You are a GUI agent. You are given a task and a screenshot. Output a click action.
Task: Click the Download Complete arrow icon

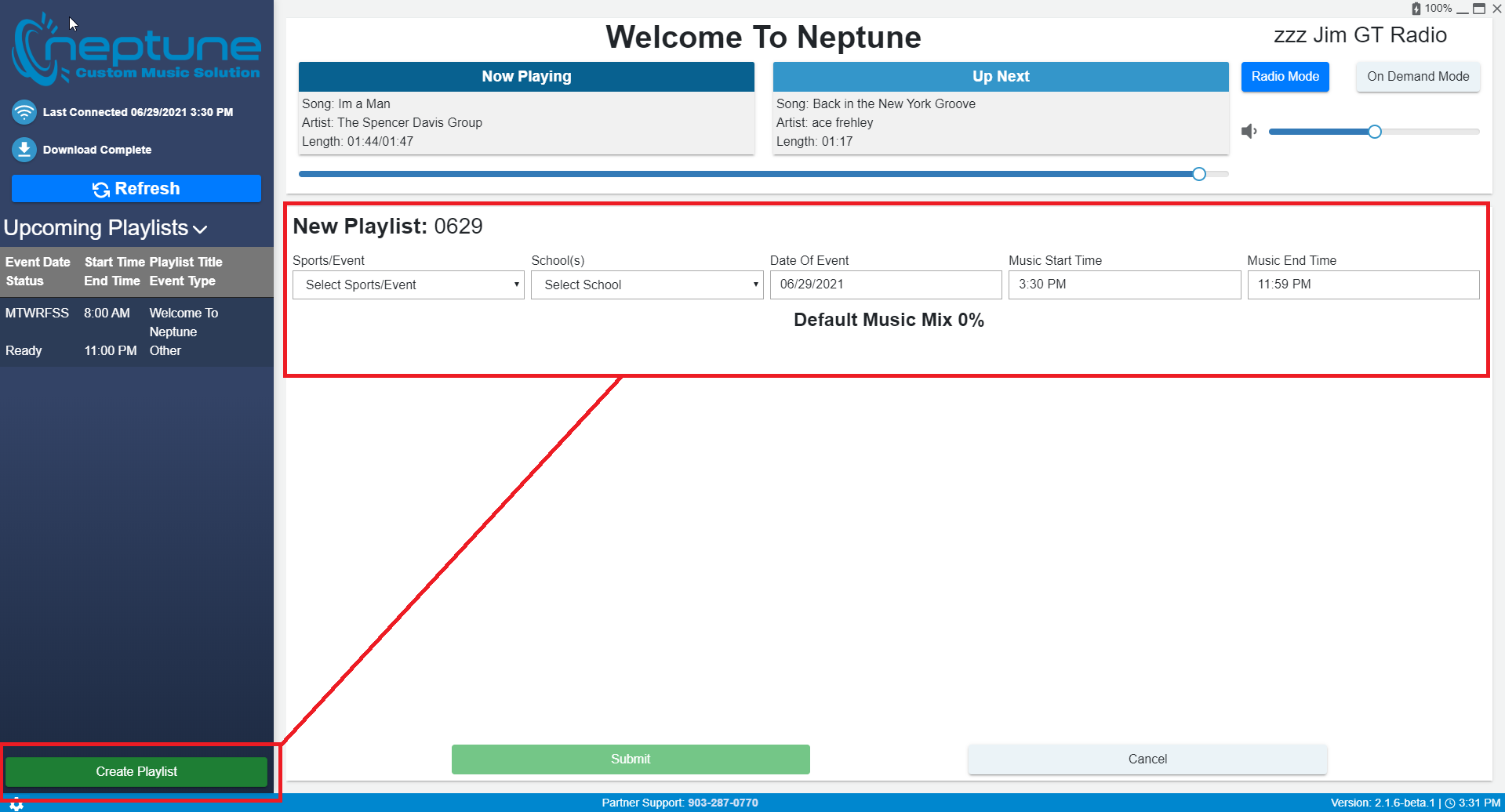point(24,149)
